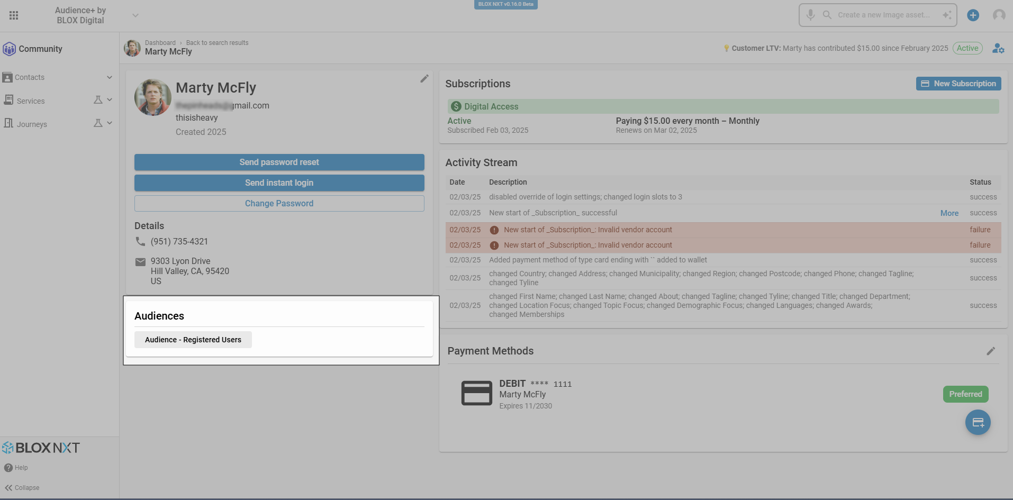Click the 'Added payment method of type card' row
Viewport: 1013px width, 500px height.
pos(723,260)
